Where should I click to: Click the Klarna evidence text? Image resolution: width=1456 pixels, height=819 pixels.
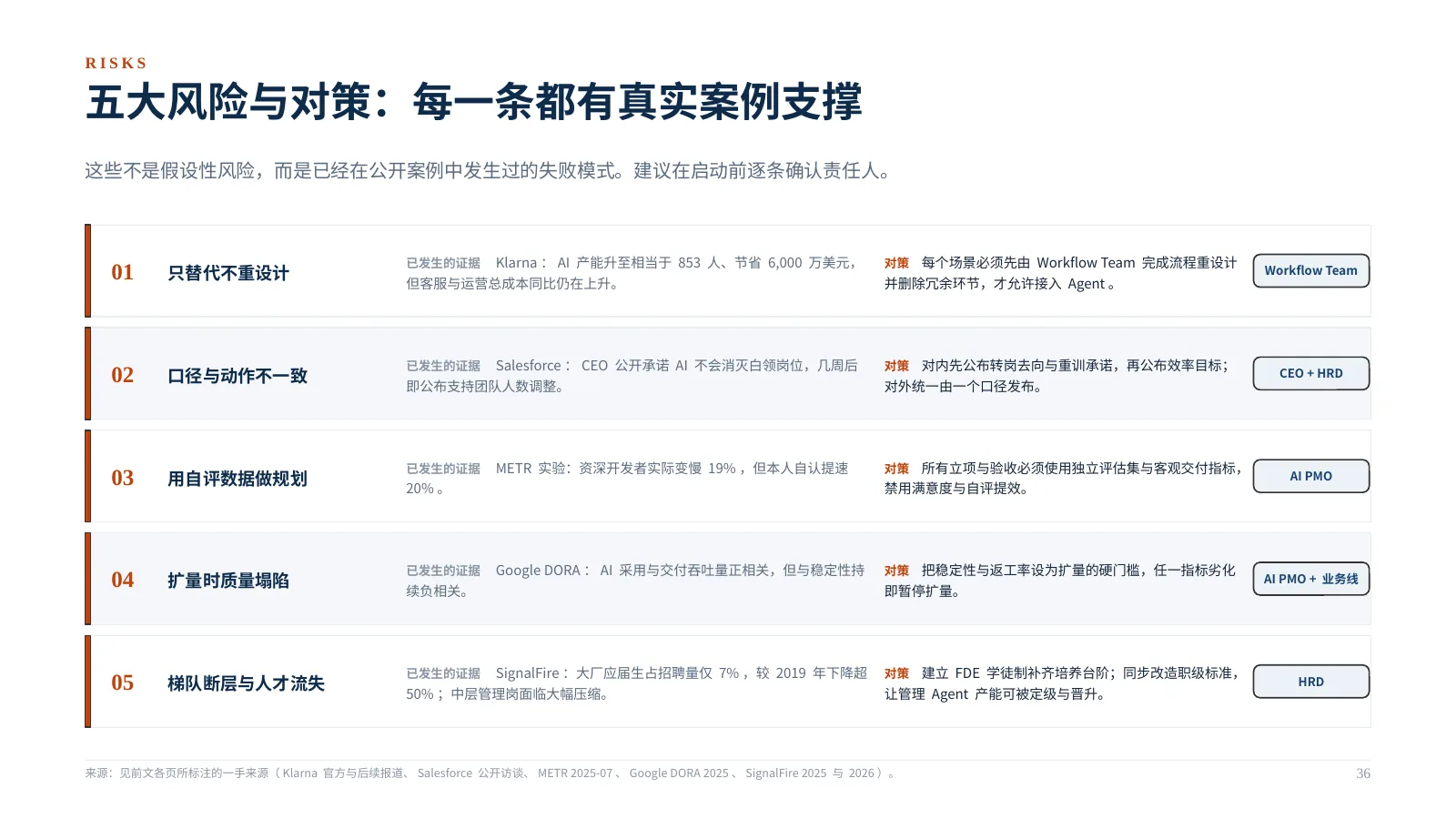(632, 273)
